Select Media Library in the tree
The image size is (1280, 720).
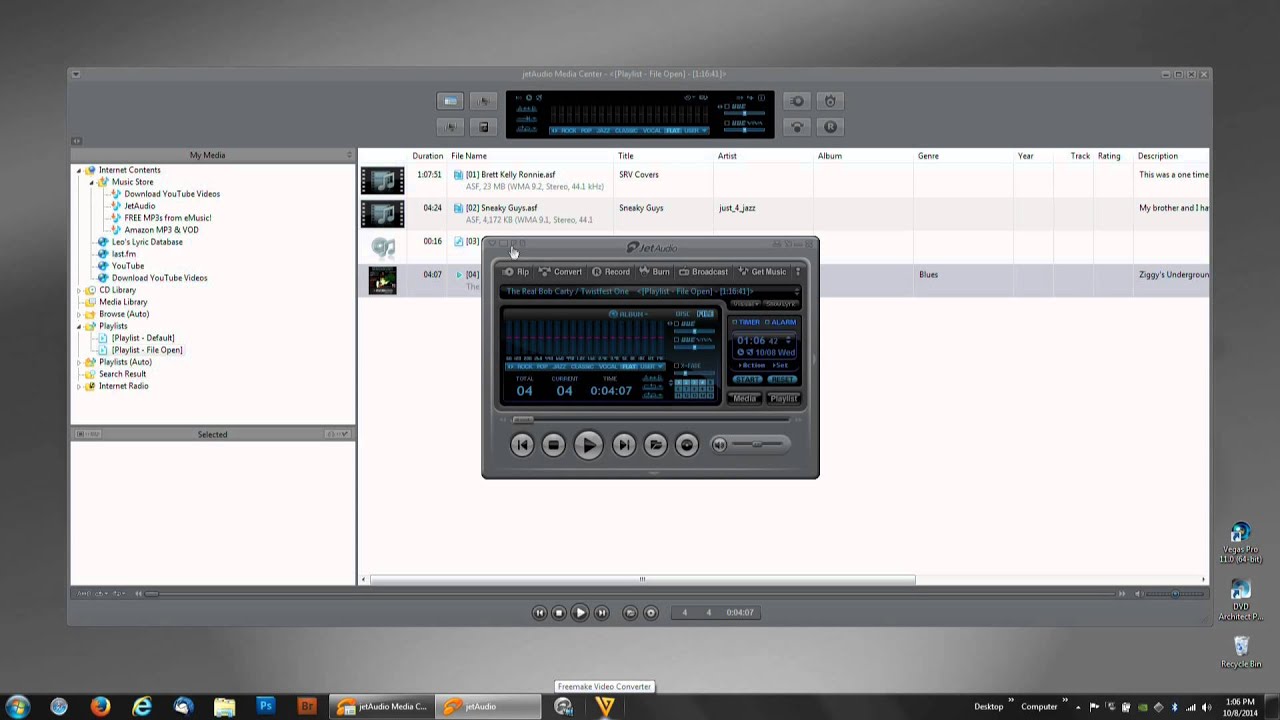point(123,302)
